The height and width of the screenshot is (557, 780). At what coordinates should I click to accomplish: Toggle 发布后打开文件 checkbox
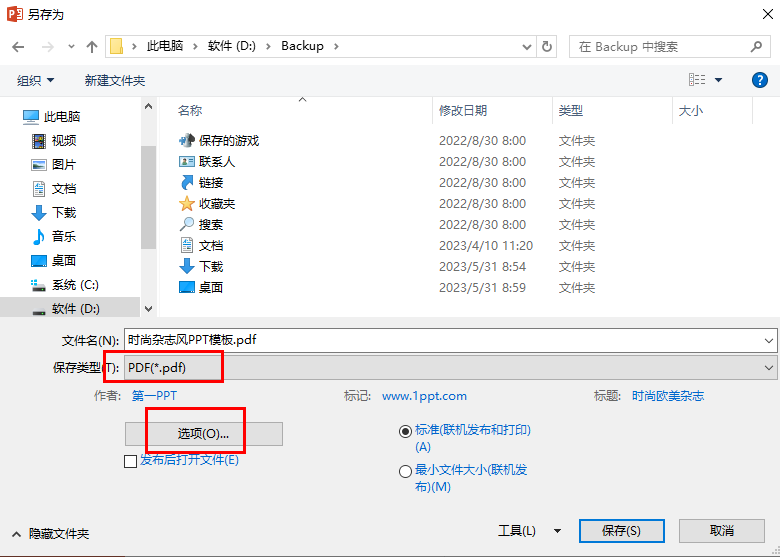[130, 461]
